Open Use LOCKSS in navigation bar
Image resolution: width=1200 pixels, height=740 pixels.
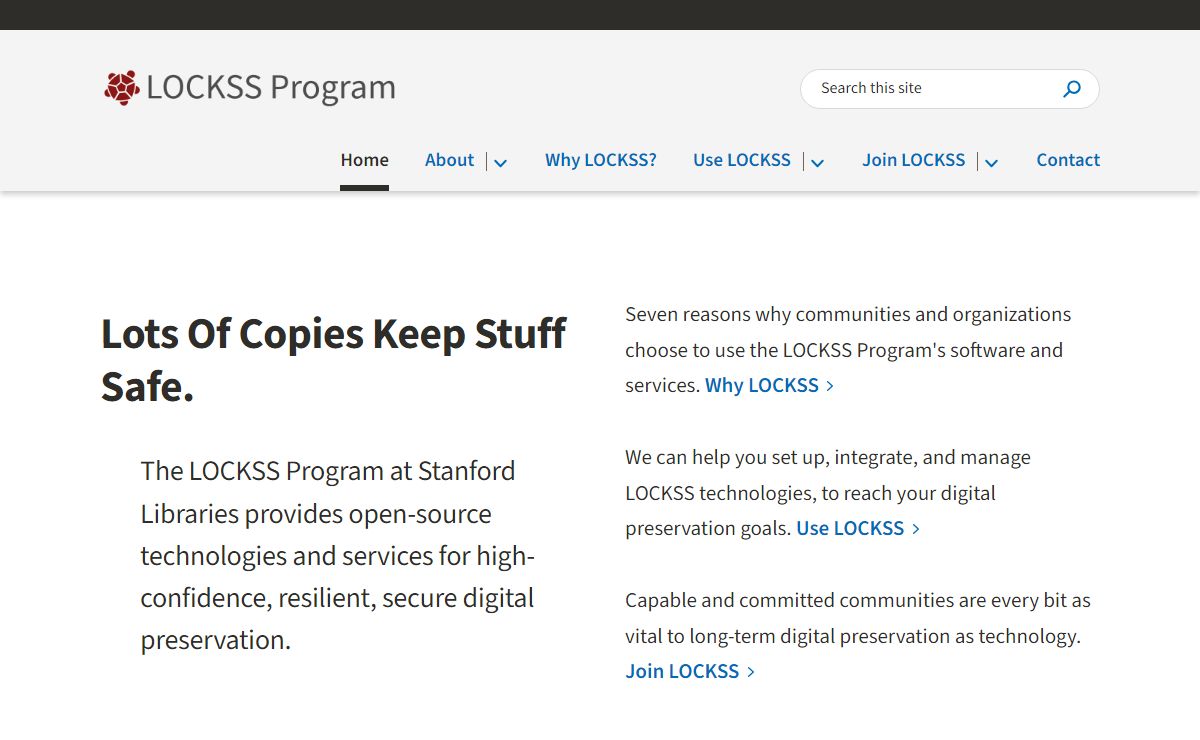pyautogui.click(x=742, y=160)
